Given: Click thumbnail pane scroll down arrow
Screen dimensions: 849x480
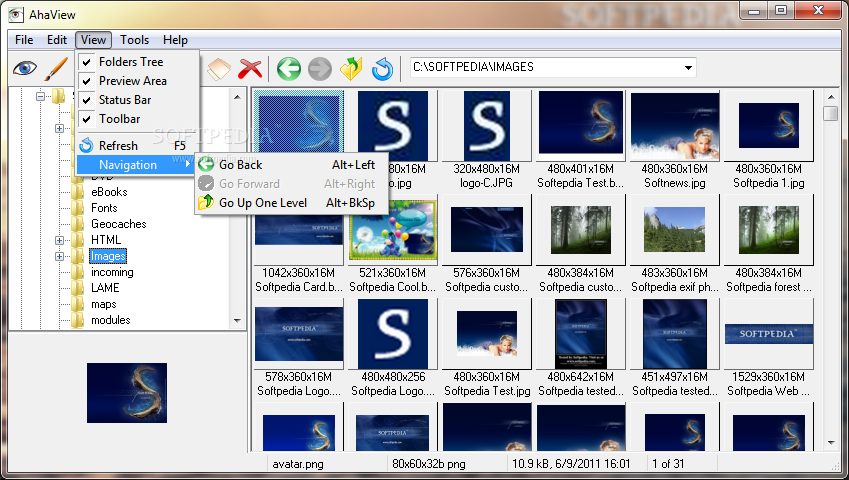Looking at the screenshot, I should pyautogui.click(x=831, y=443).
